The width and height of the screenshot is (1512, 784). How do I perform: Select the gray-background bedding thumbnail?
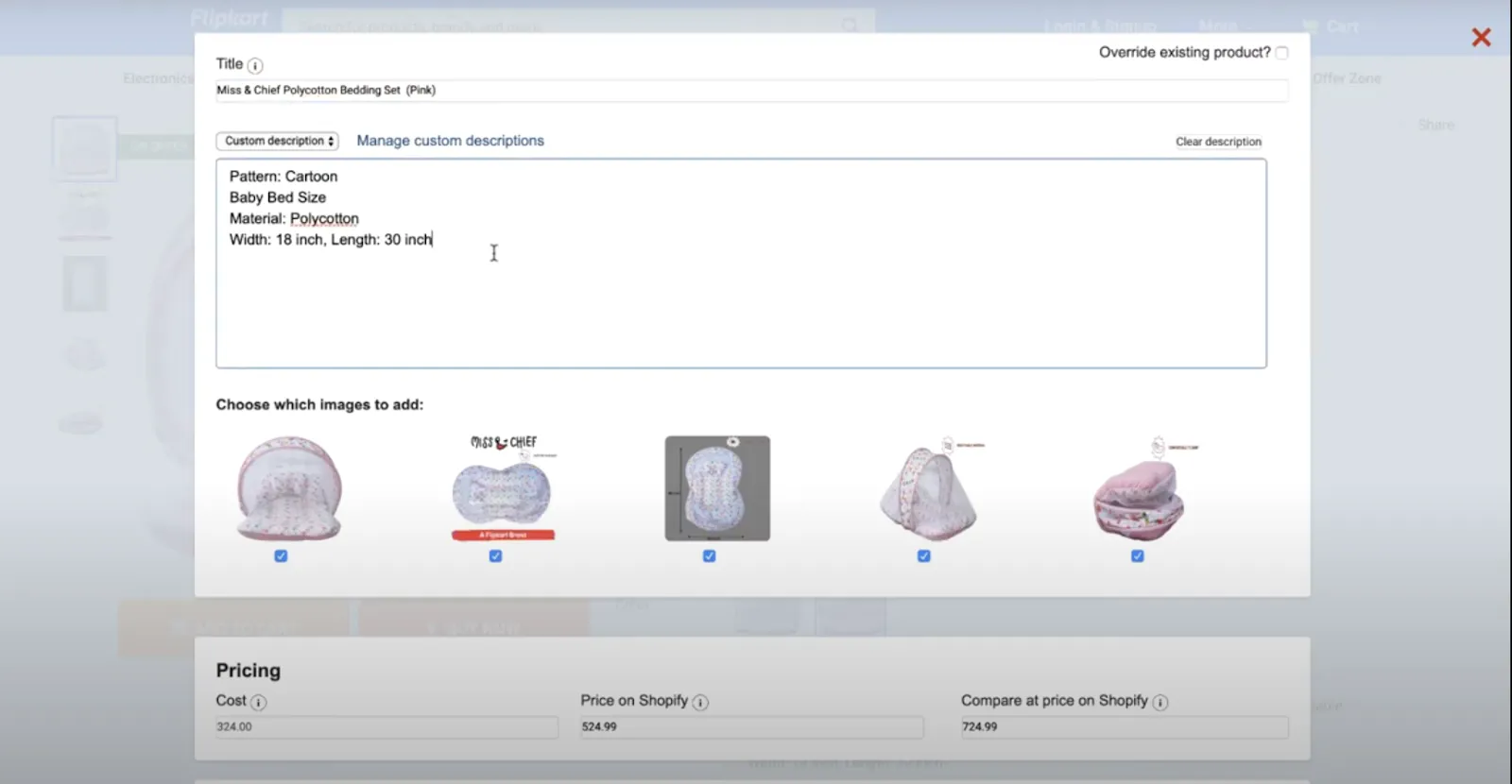(717, 488)
